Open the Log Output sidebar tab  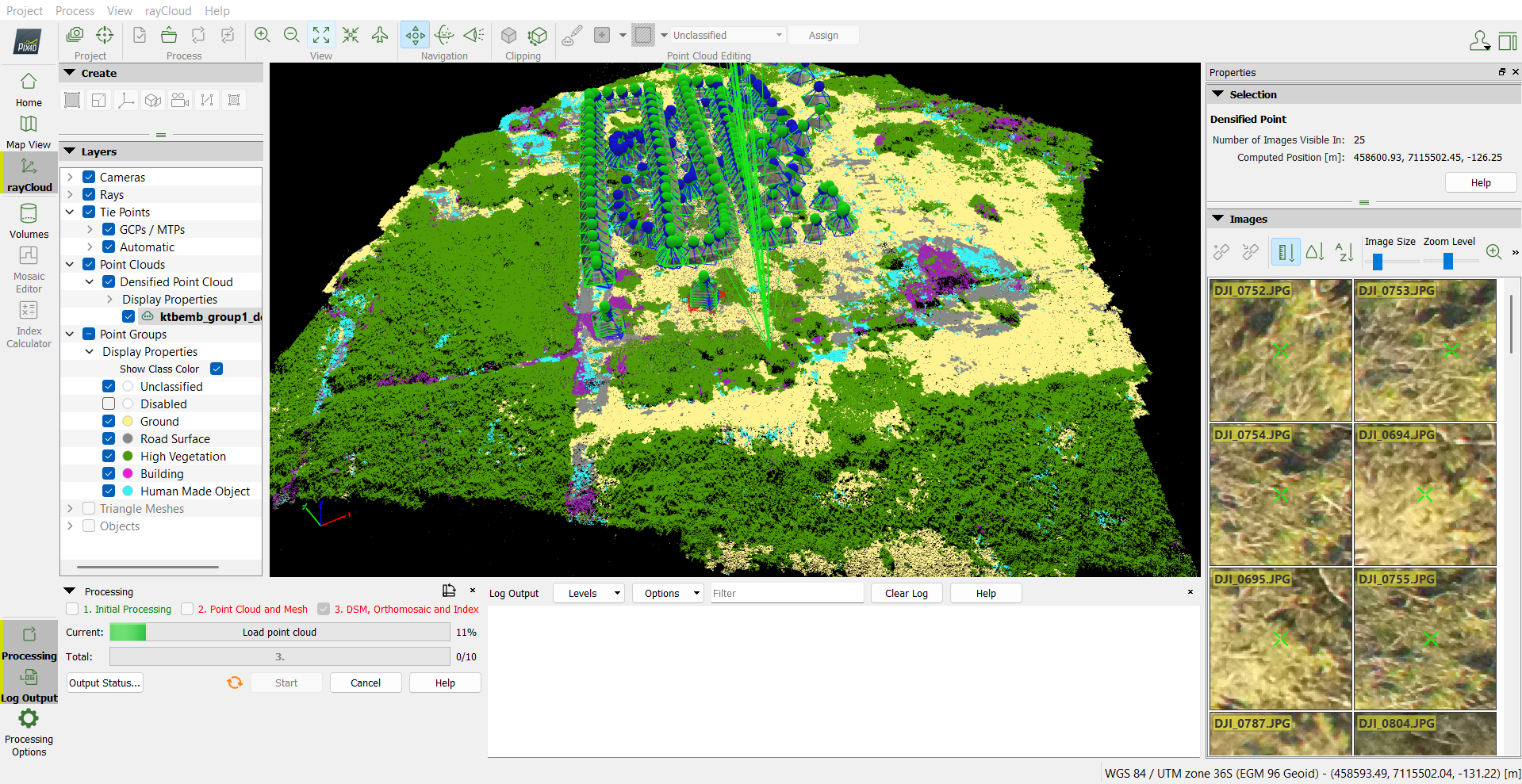point(29,684)
